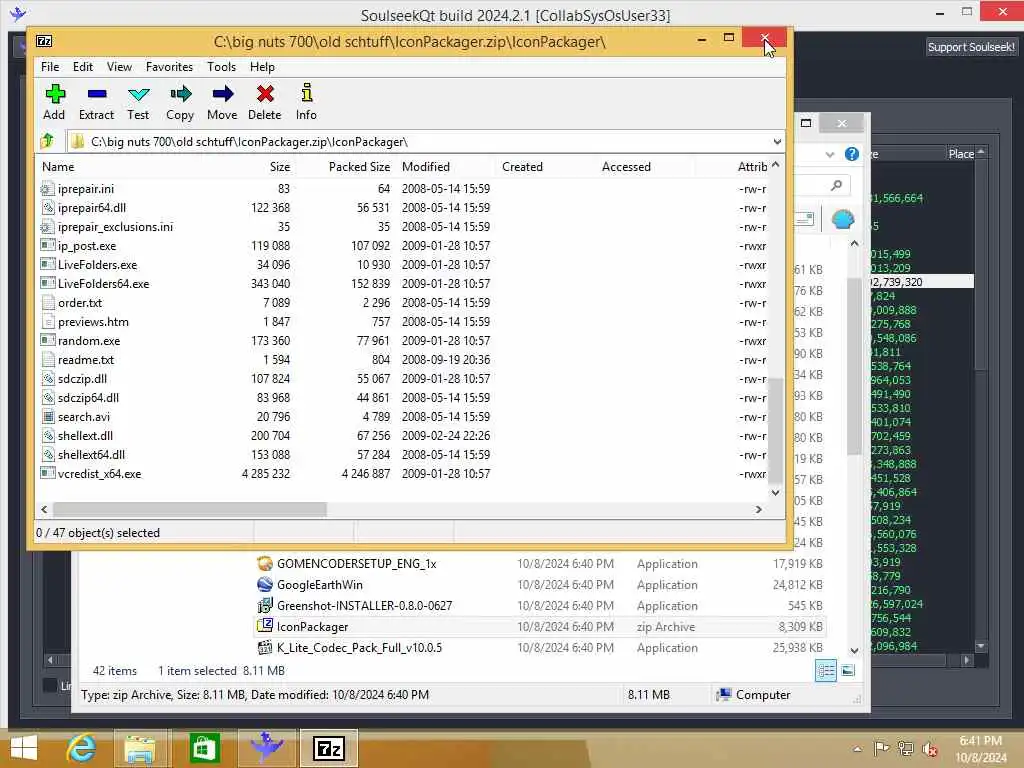Click the red Delete icon
The width and height of the screenshot is (1024, 768).
tap(264, 94)
